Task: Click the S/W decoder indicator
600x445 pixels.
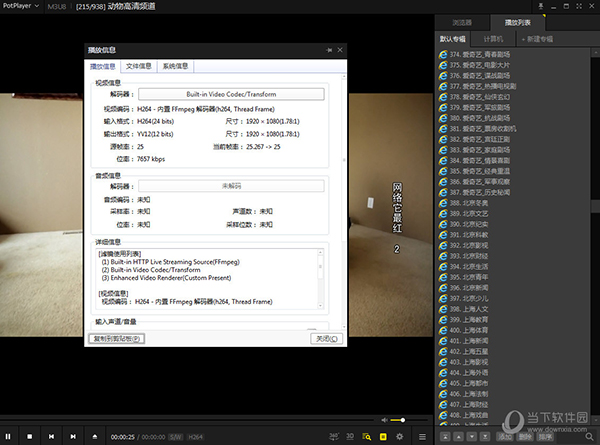Action: 176,437
